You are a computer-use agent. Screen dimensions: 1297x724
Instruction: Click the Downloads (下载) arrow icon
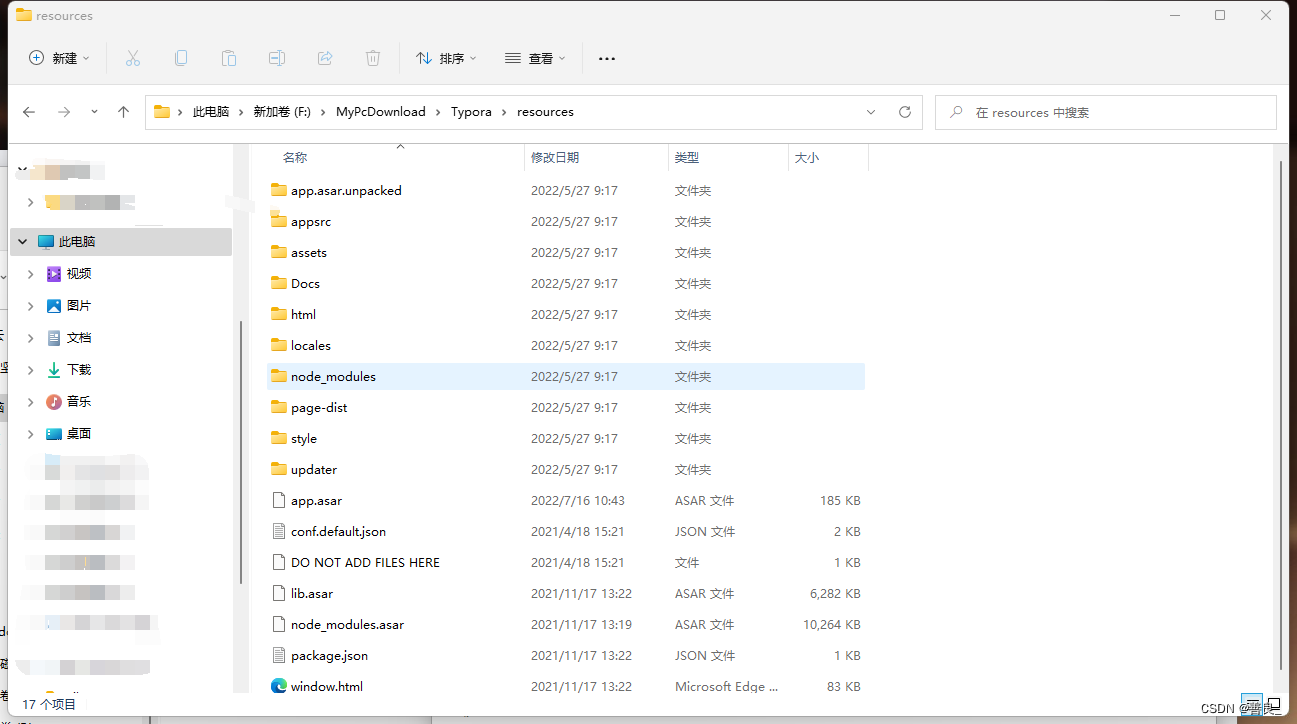[54, 369]
